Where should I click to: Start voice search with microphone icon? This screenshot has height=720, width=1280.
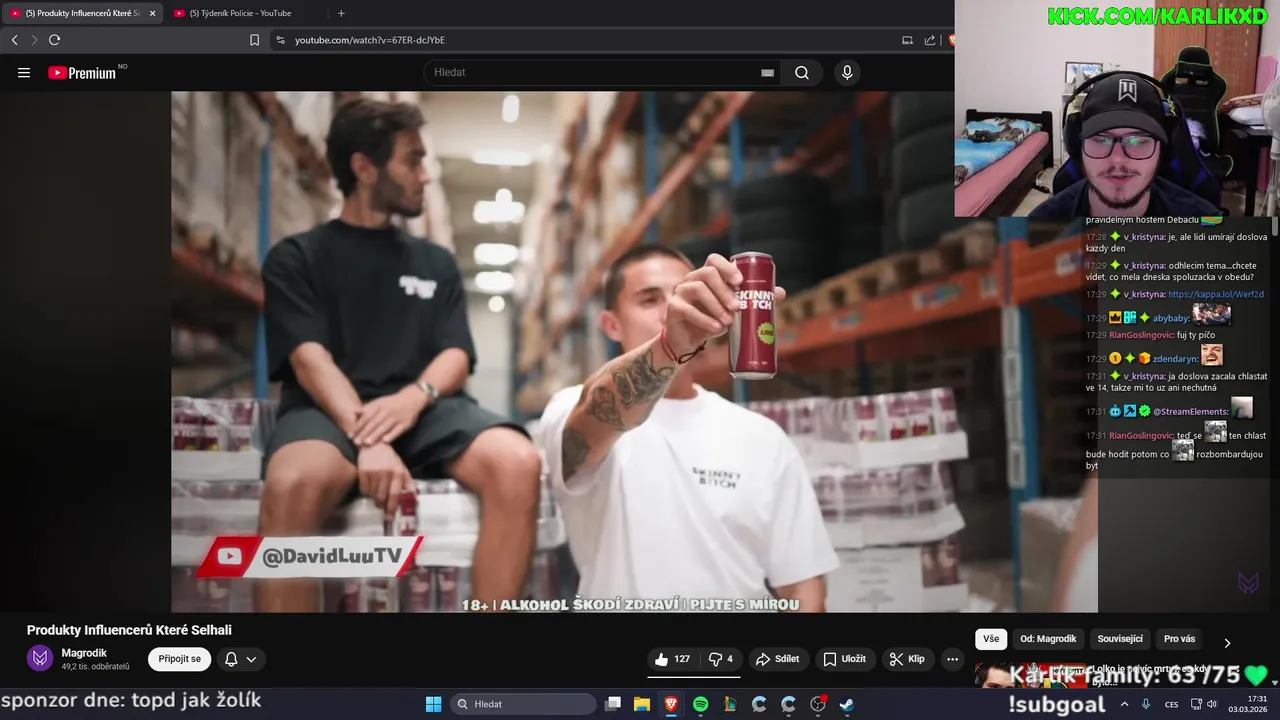[847, 73]
